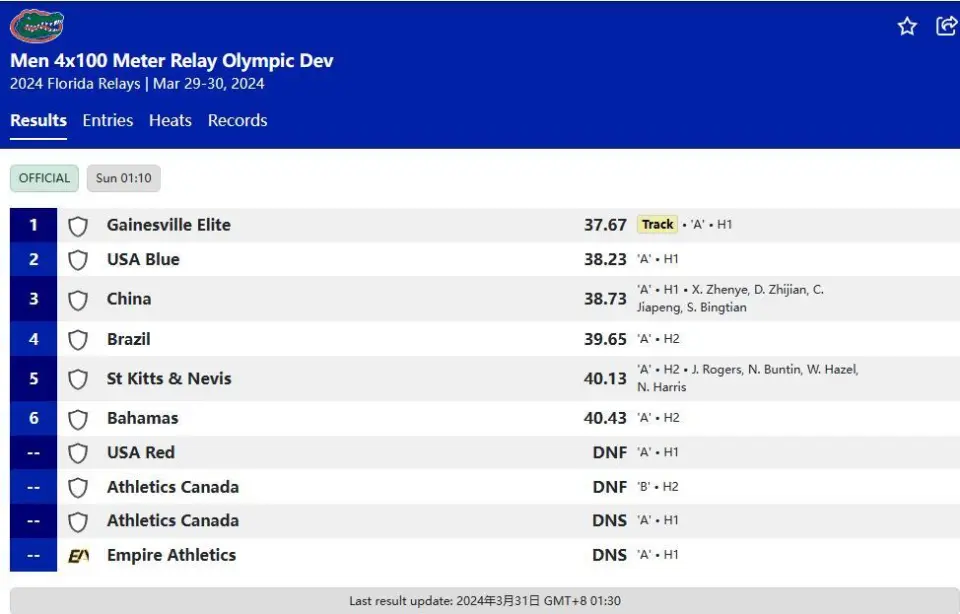Open the Brazil team name
Viewport: 960px width, 614px height.
click(129, 339)
